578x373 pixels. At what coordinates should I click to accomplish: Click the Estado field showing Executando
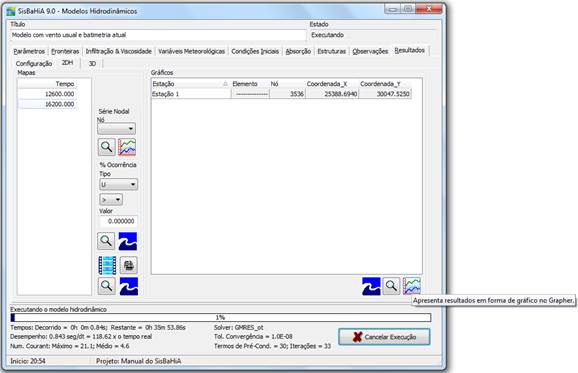coord(372,35)
